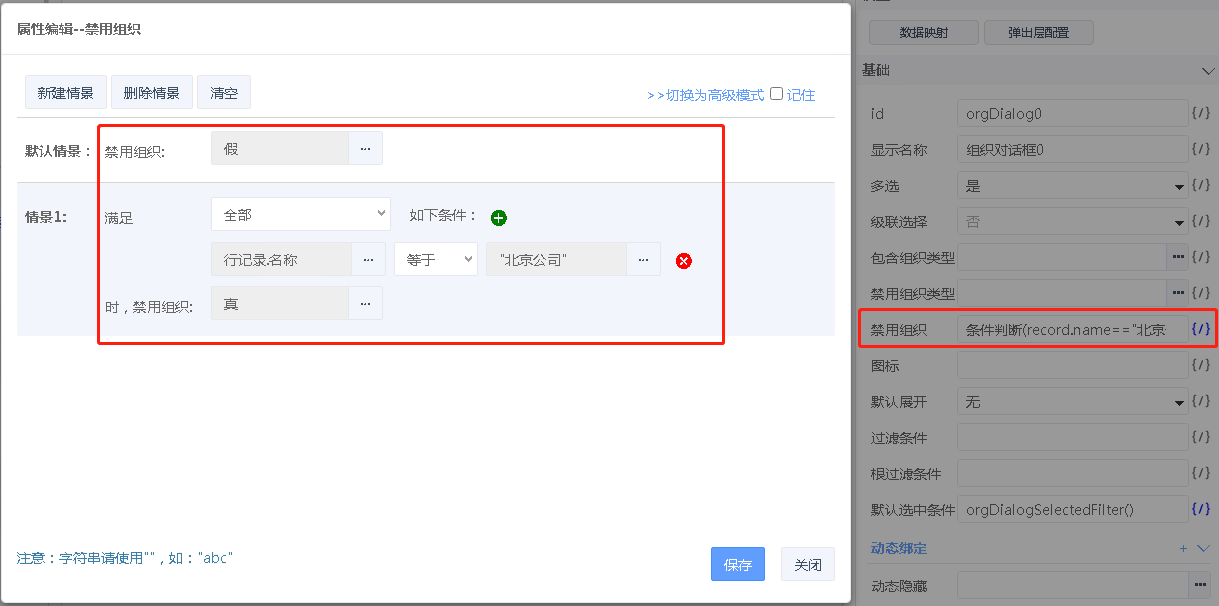The width and height of the screenshot is (1219, 606).
Task: Open the 多选 dropdown
Action: [x=1071, y=186]
